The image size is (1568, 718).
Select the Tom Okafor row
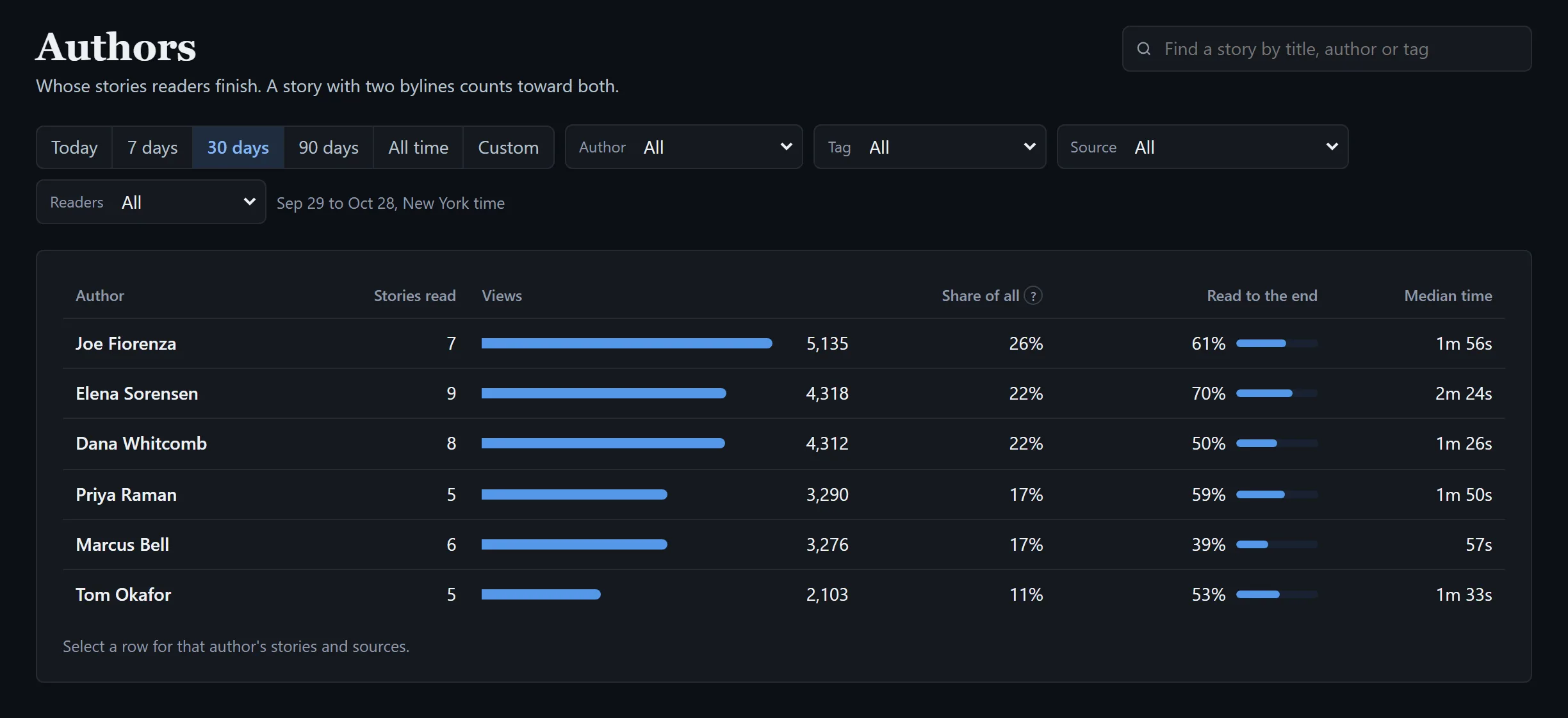tap(784, 594)
